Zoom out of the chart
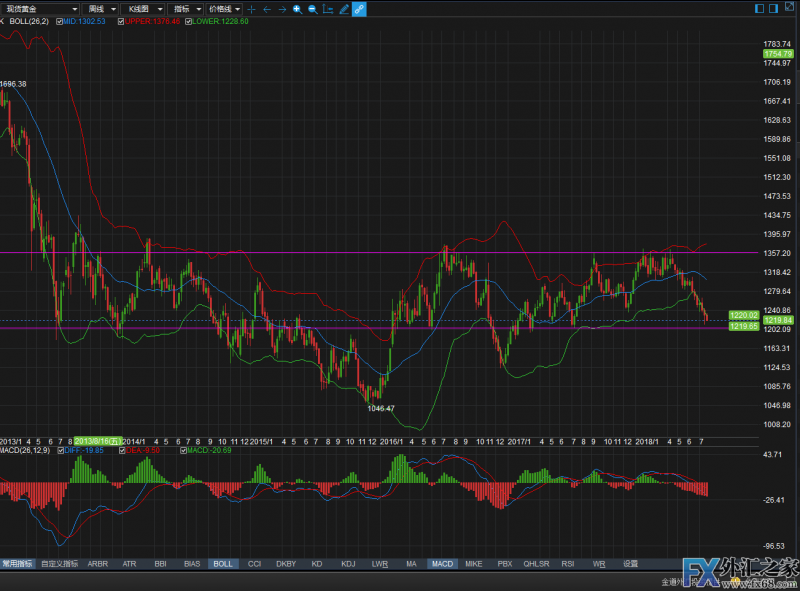The image size is (800, 591). 313,8
